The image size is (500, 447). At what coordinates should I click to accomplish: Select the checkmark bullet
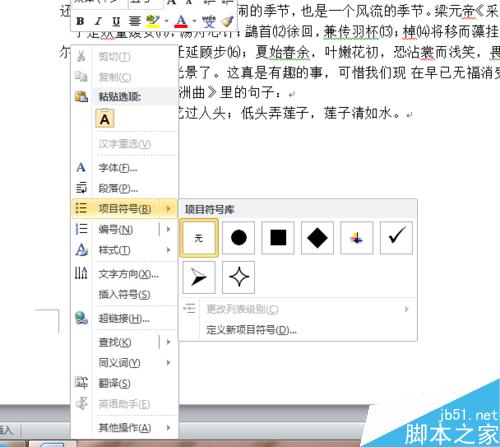pyautogui.click(x=396, y=238)
